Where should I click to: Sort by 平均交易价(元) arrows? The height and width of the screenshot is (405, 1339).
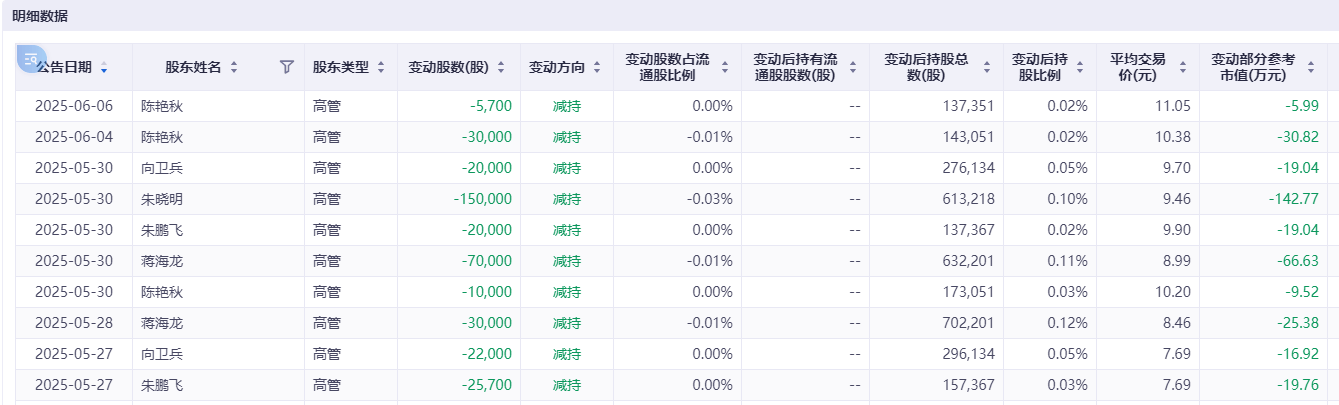pyautogui.click(x=1183, y=68)
